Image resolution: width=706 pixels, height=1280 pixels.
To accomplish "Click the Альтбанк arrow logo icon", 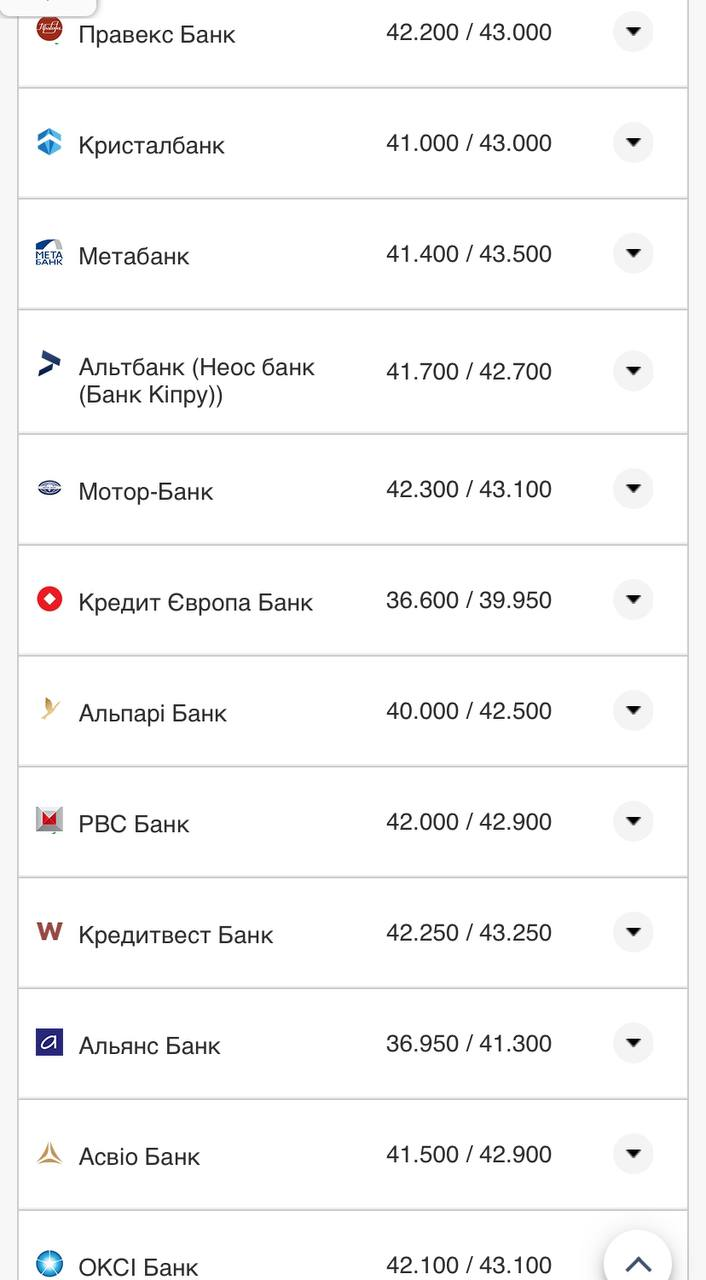I will point(49,363).
